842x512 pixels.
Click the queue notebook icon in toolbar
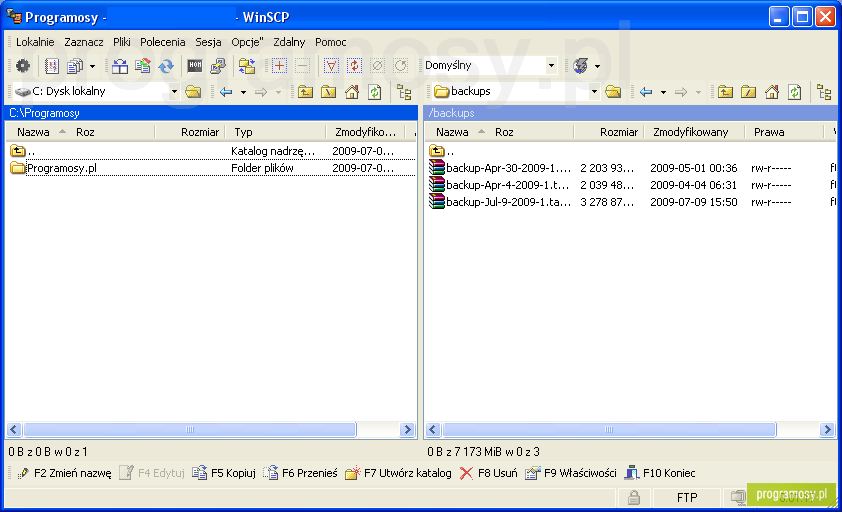[52, 66]
